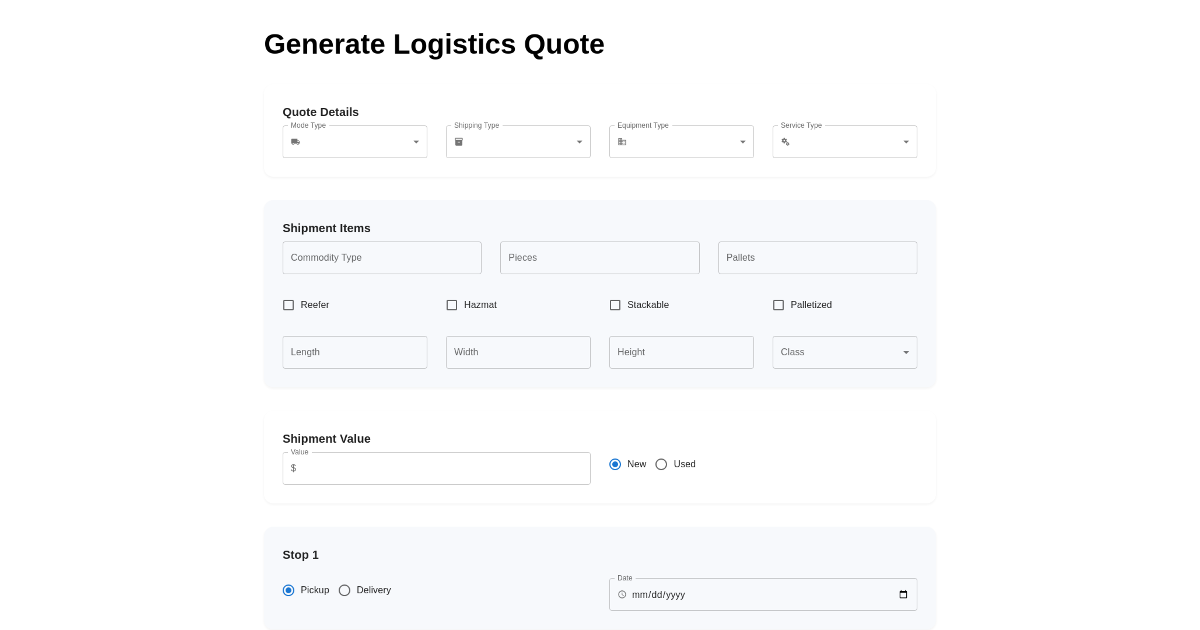This screenshot has width=1200, height=630.
Task: Click the gears icon in Service Type
Action: (x=785, y=142)
